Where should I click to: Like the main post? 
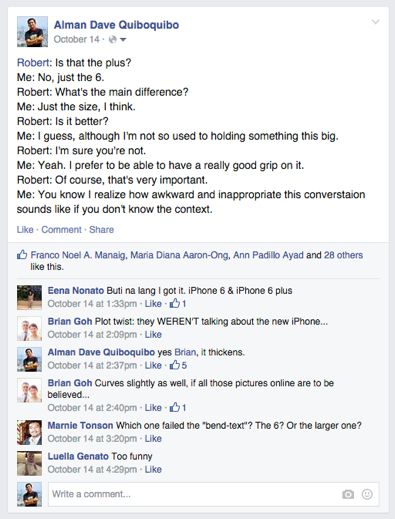coord(25,229)
